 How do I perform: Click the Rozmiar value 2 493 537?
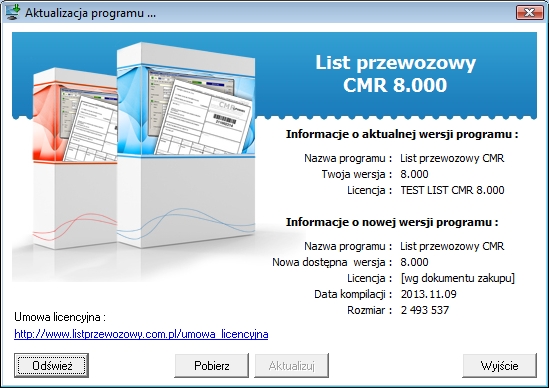pos(425,310)
